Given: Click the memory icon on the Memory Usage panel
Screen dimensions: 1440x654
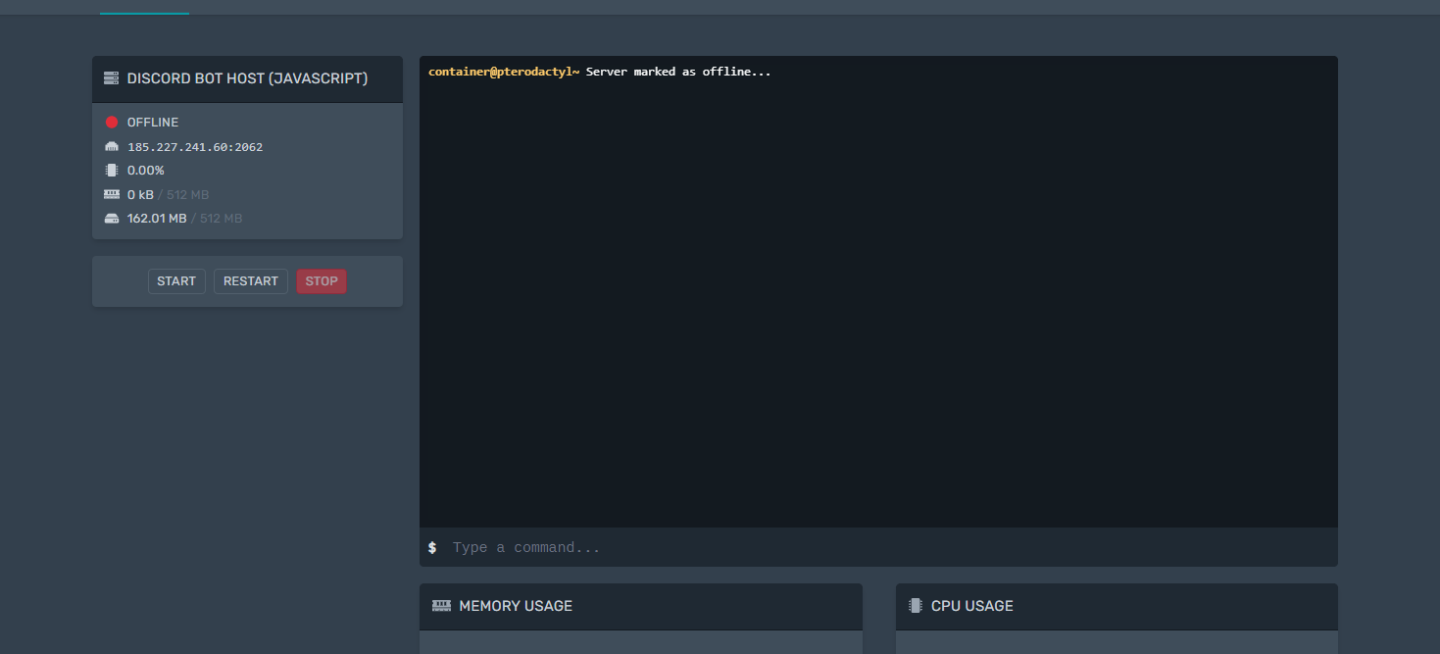Looking at the screenshot, I should pyautogui.click(x=440, y=606).
